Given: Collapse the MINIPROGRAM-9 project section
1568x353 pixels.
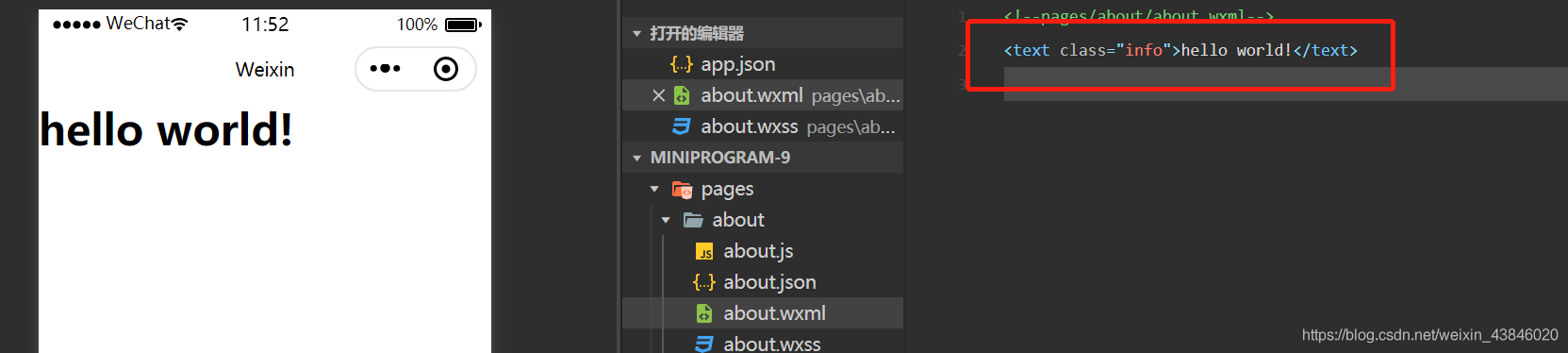Looking at the screenshot, I should pos(637,158).
